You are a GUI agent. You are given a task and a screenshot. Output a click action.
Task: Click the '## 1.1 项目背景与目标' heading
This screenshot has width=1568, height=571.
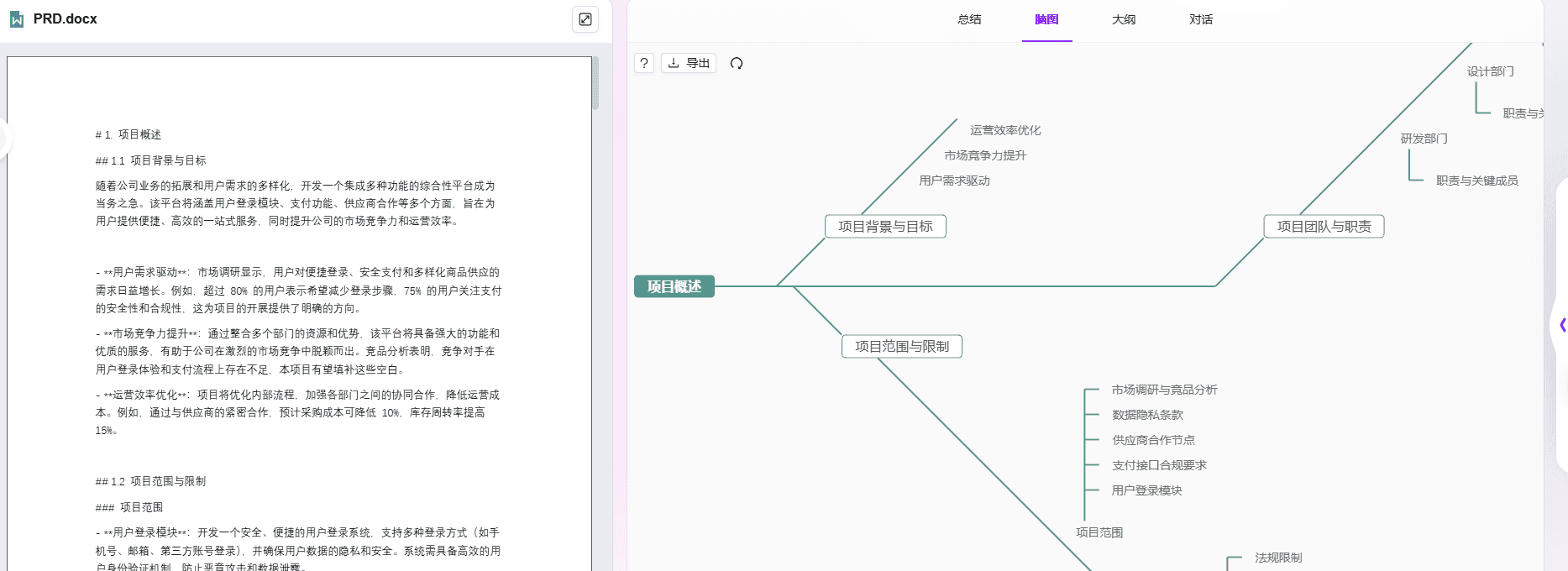tap(150, 160)
